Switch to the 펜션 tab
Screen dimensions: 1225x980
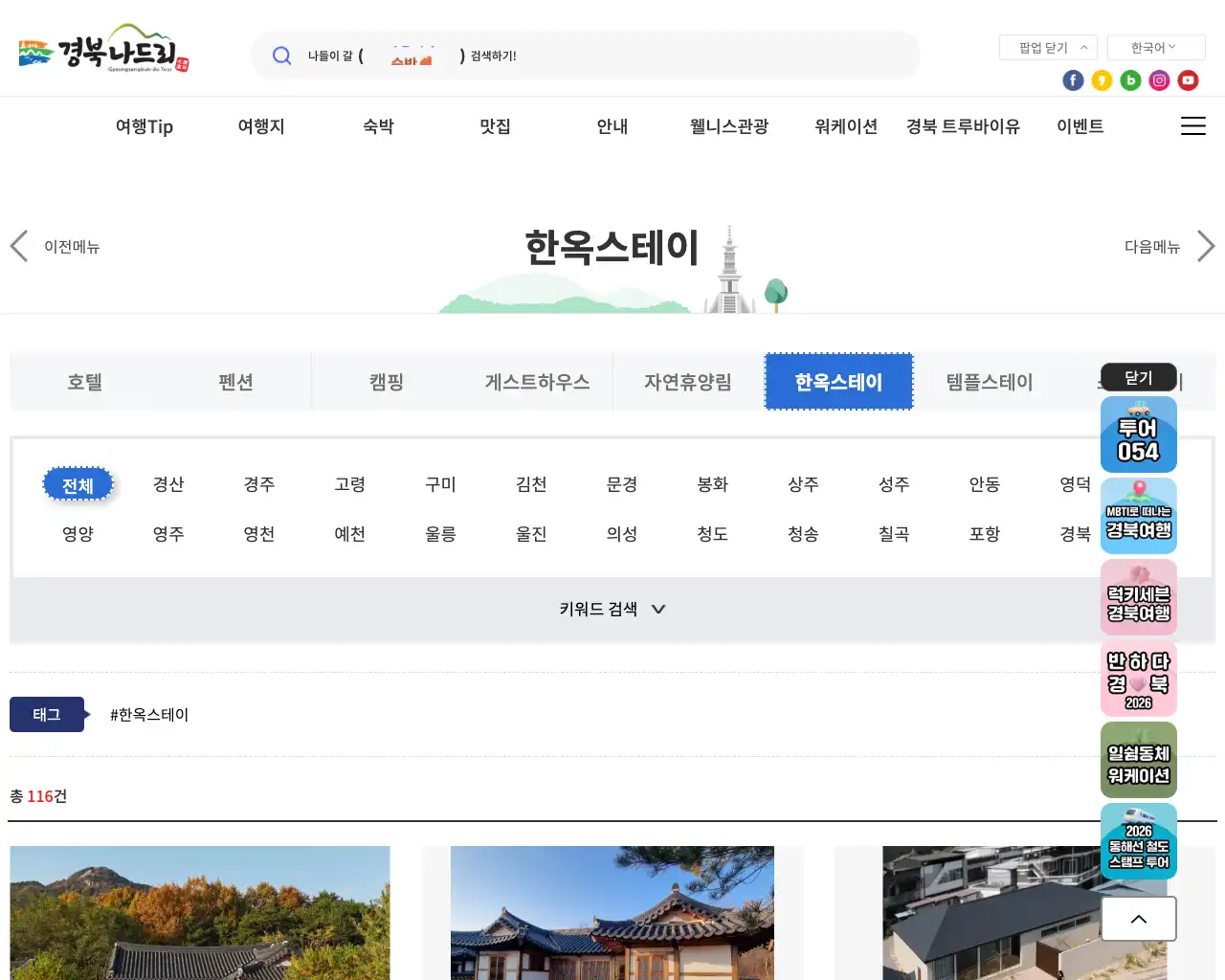235,382
